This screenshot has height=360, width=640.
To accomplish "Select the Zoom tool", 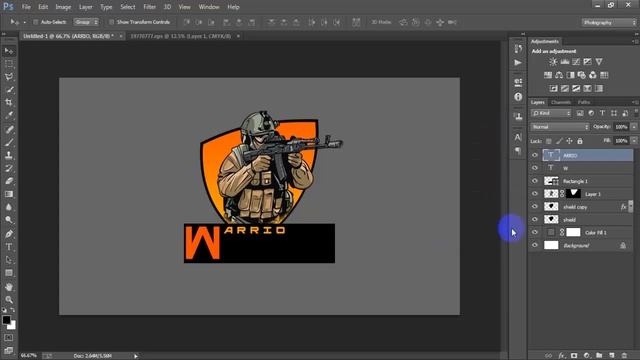I will pyautogui.click(x=9, y=300).
